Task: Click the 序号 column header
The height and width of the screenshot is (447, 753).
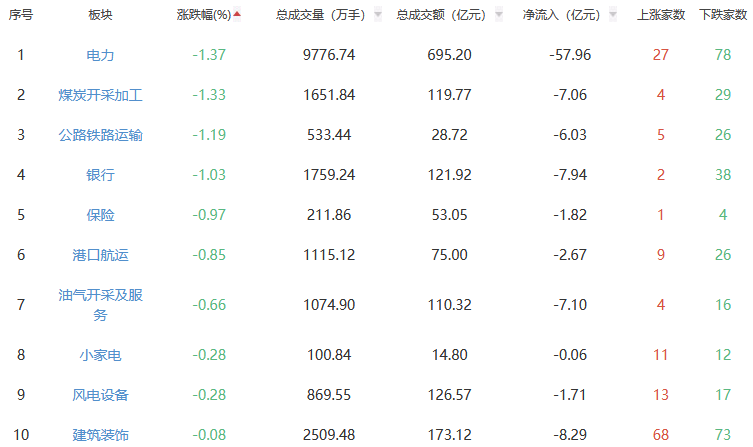Action: tap(21, 15)
